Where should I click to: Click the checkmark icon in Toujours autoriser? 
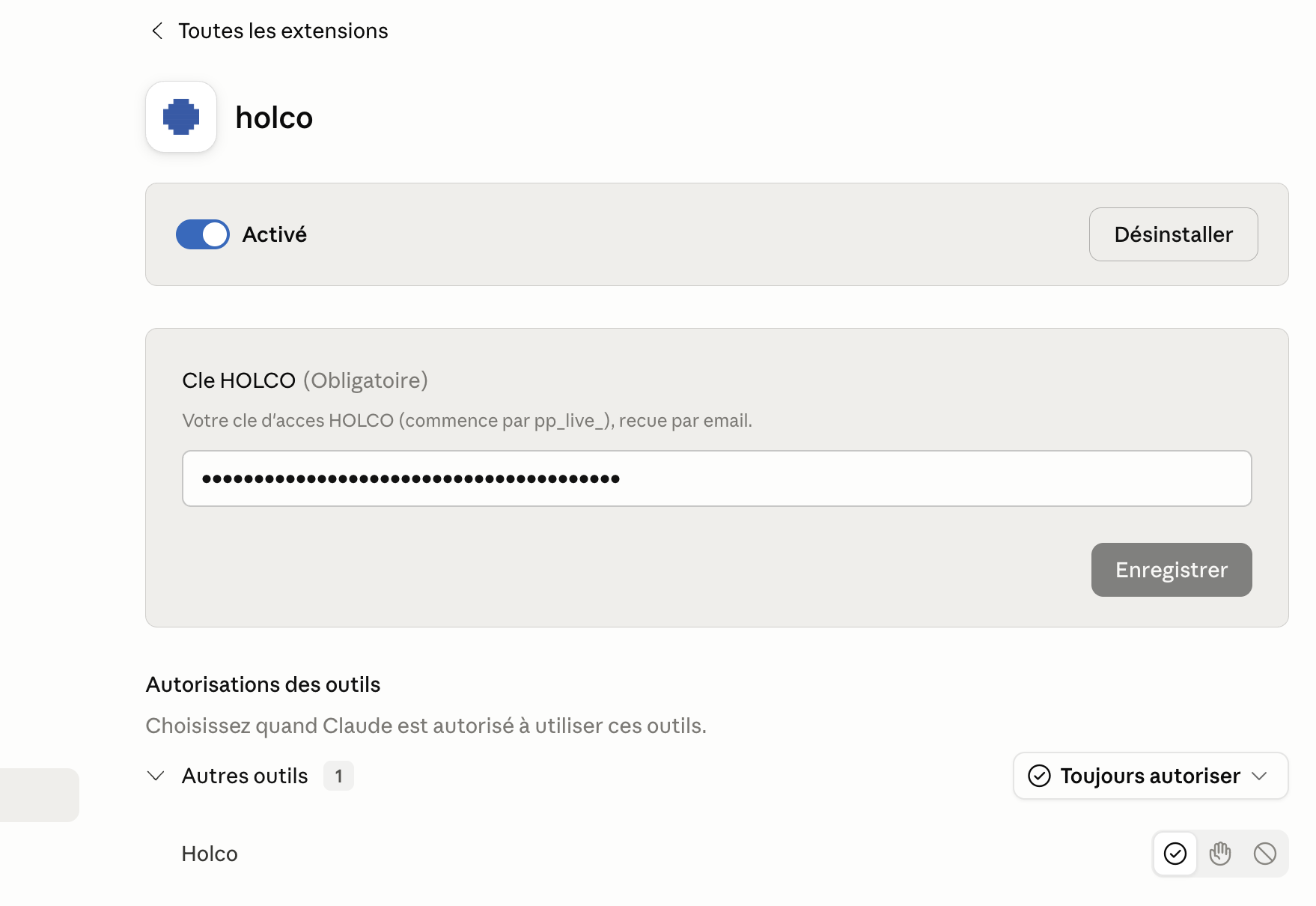pyautogui.click(x=1040, y=776)
